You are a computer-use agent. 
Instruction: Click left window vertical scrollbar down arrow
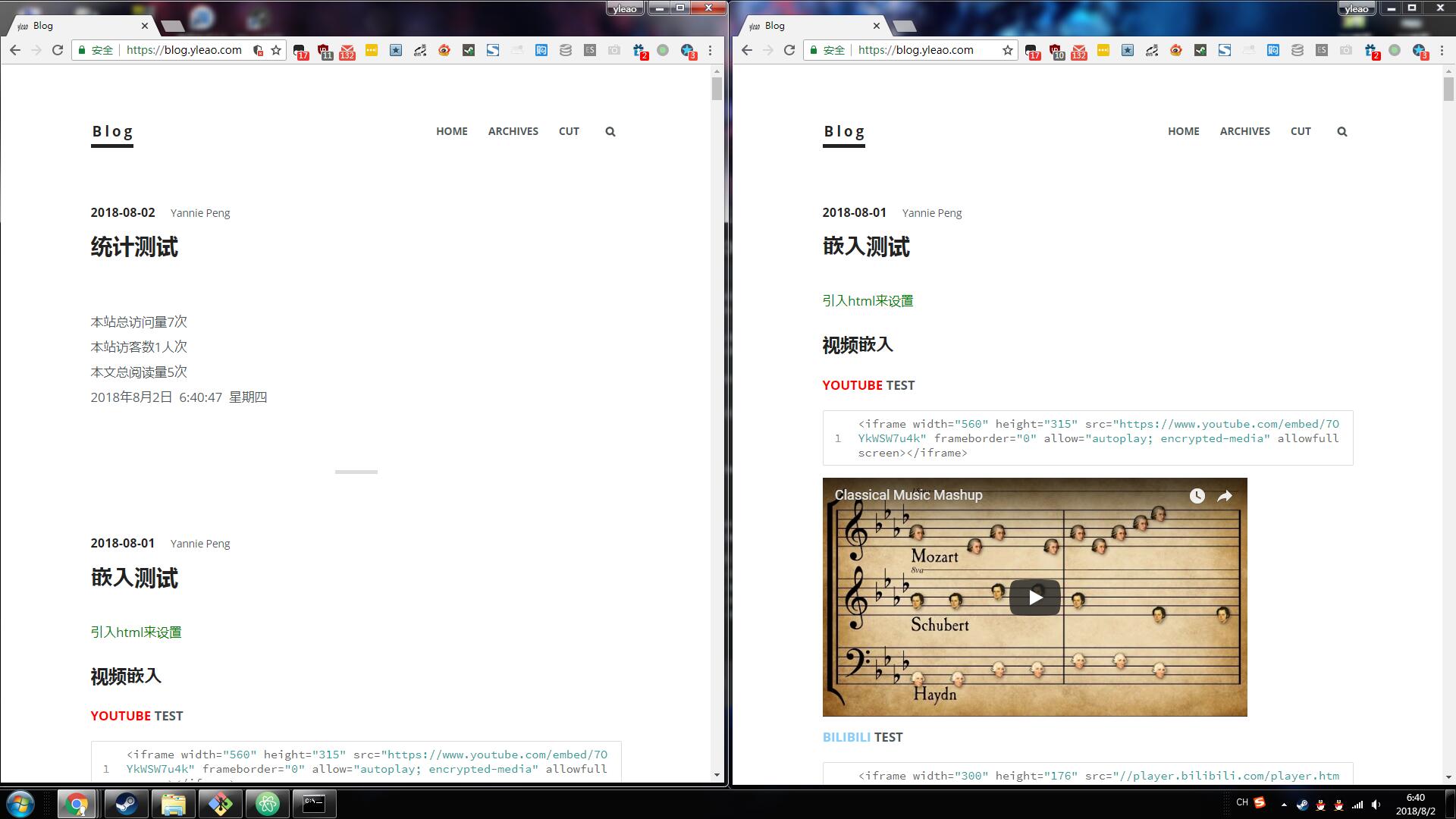(x=717, y=775)
